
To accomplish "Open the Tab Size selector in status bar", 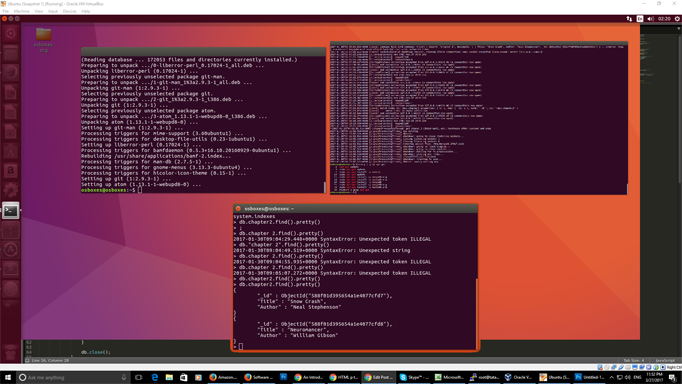I will tap(634, 361).
